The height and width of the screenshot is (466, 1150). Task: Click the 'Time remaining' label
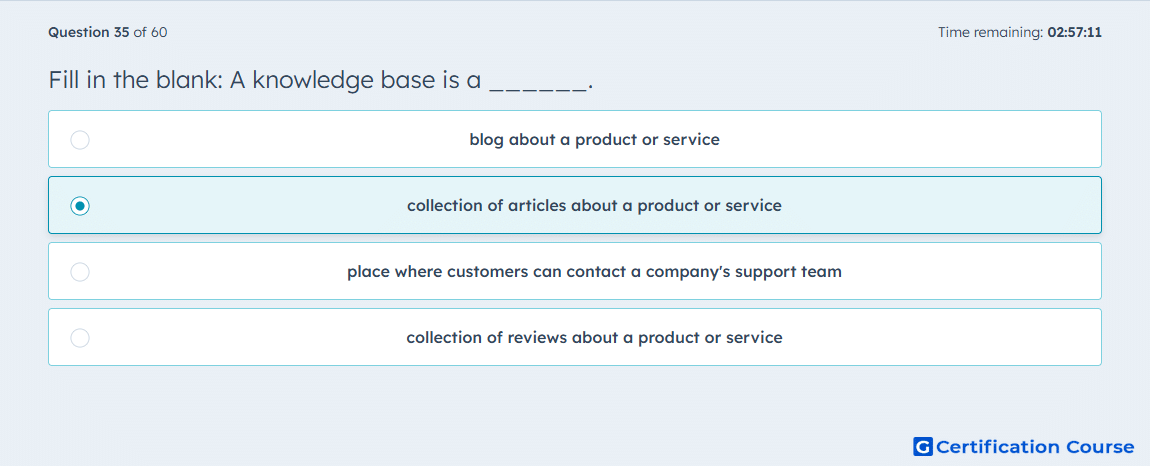click(991, 32)
